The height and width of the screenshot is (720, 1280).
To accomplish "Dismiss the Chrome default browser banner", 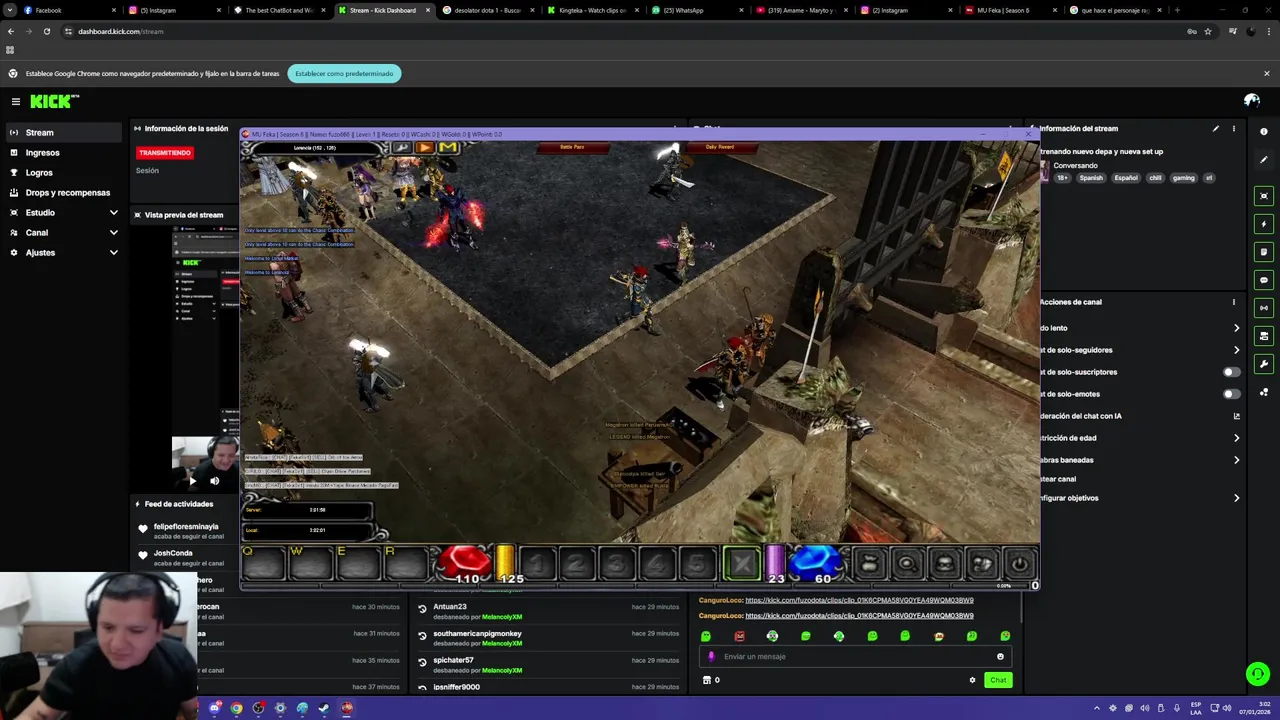I will (x=1266, y=73).
